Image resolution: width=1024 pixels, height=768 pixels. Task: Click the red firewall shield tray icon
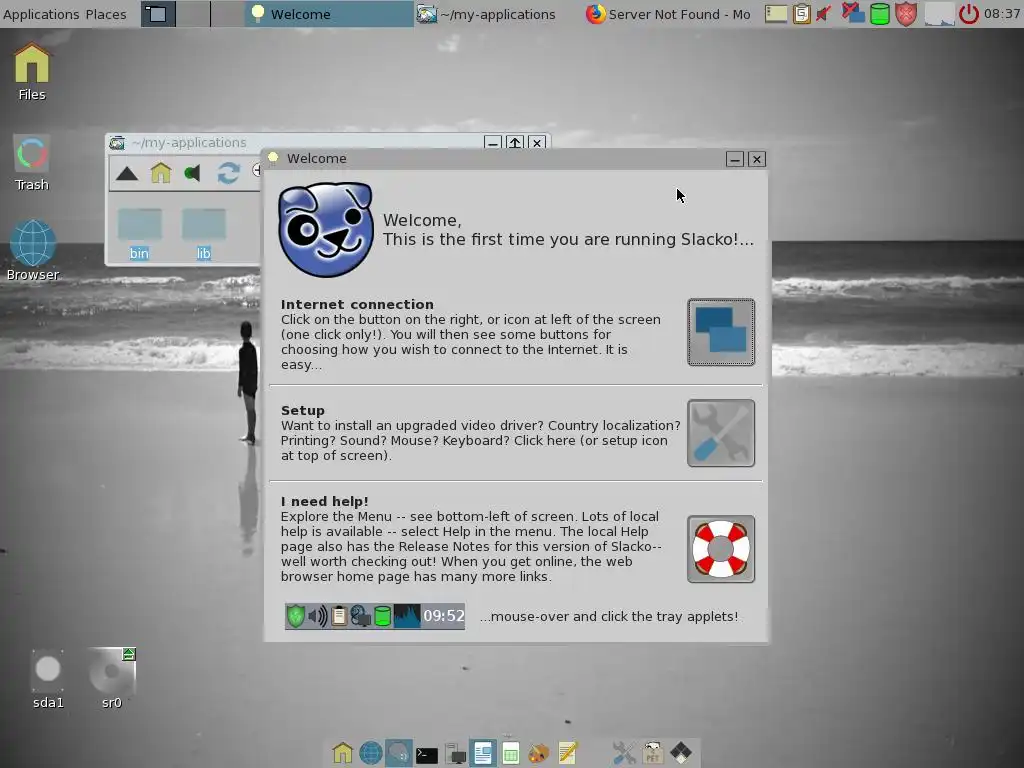(906, 14)
